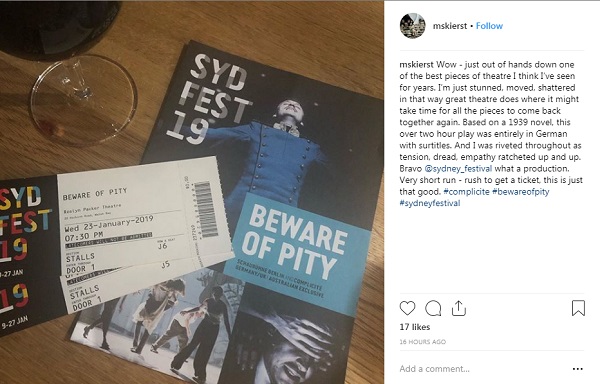Open the #complicite hashtag
Image resolution: width=600 pixels, height=384 pixels.
(x=466, y=192)
